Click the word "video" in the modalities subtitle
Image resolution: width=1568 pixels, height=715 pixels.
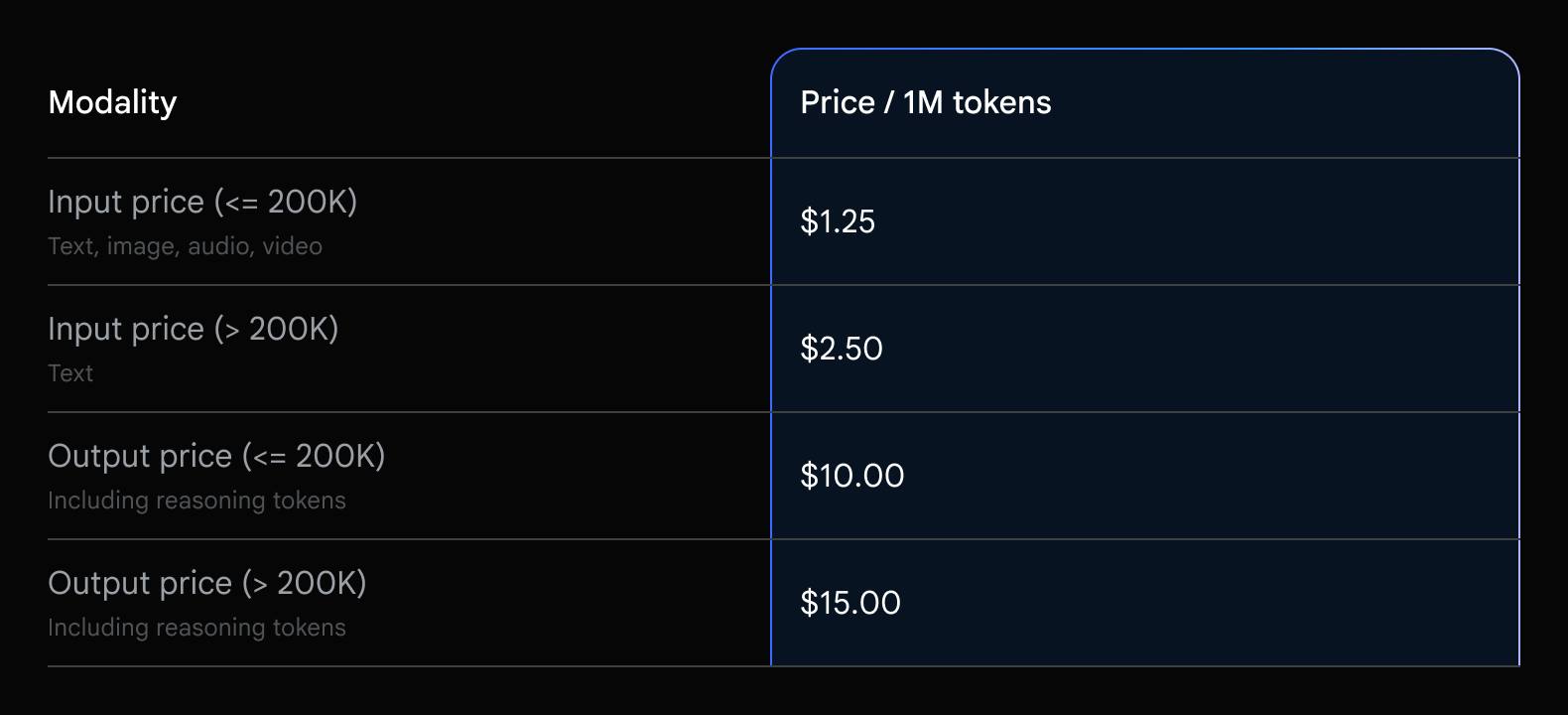point(292,246)
